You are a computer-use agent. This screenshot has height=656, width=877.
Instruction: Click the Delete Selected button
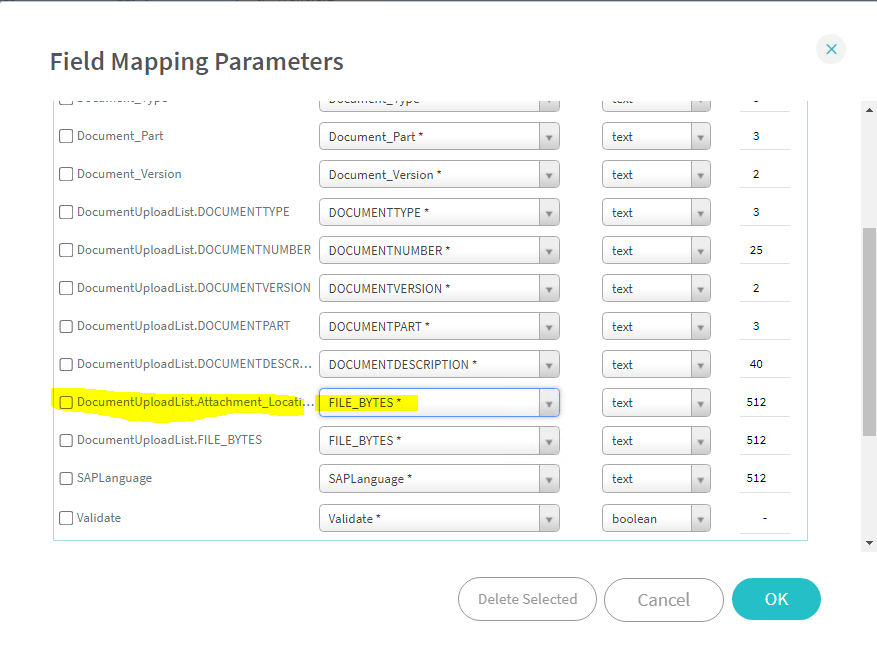[527, 599]
